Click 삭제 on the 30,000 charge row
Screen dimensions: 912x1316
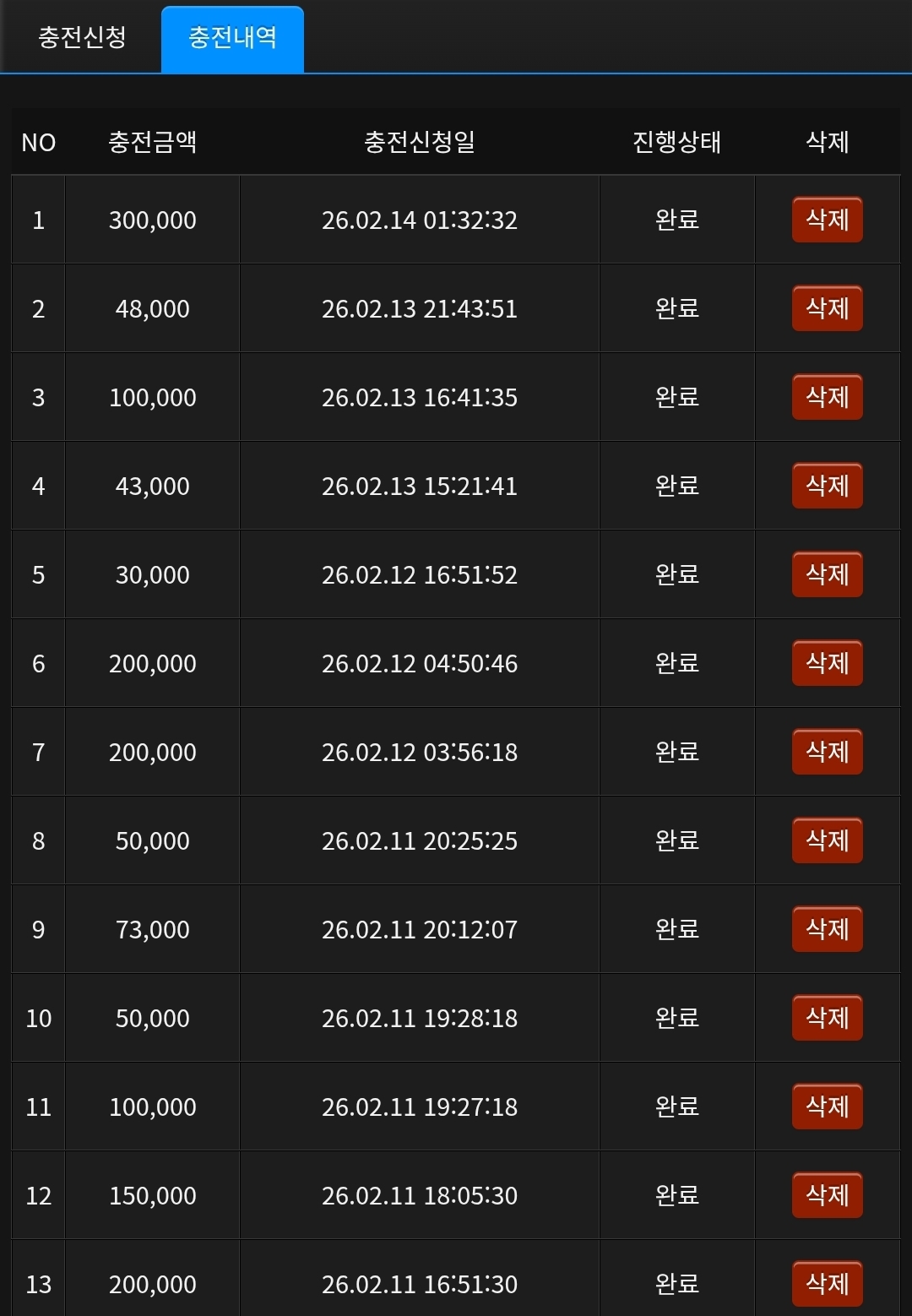[x=827, y=574]
